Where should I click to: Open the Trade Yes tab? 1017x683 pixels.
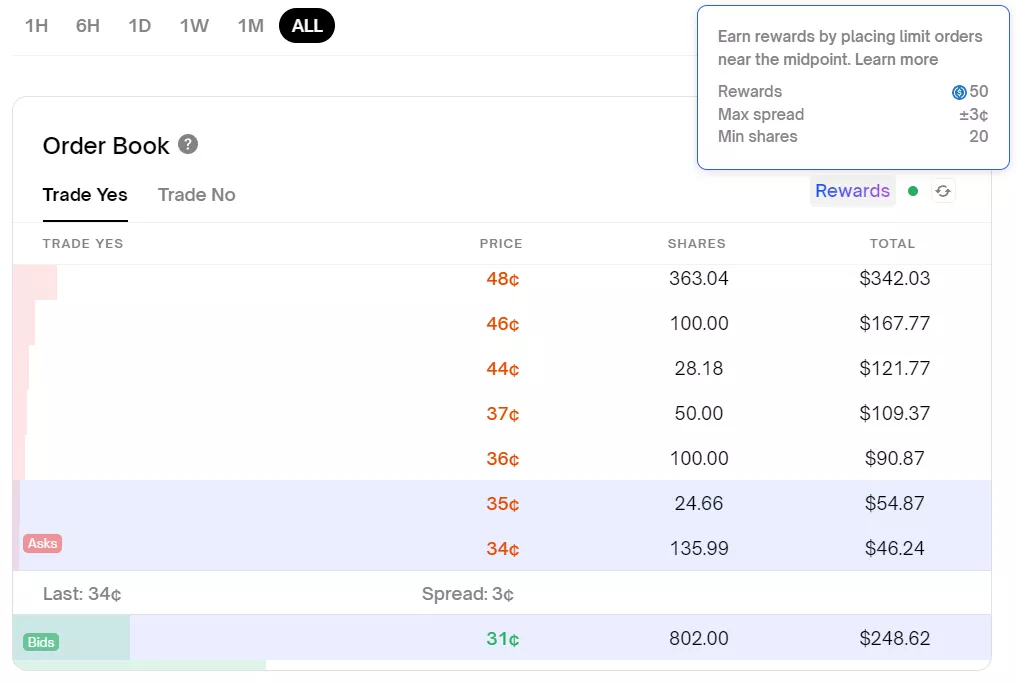(85, 195)
